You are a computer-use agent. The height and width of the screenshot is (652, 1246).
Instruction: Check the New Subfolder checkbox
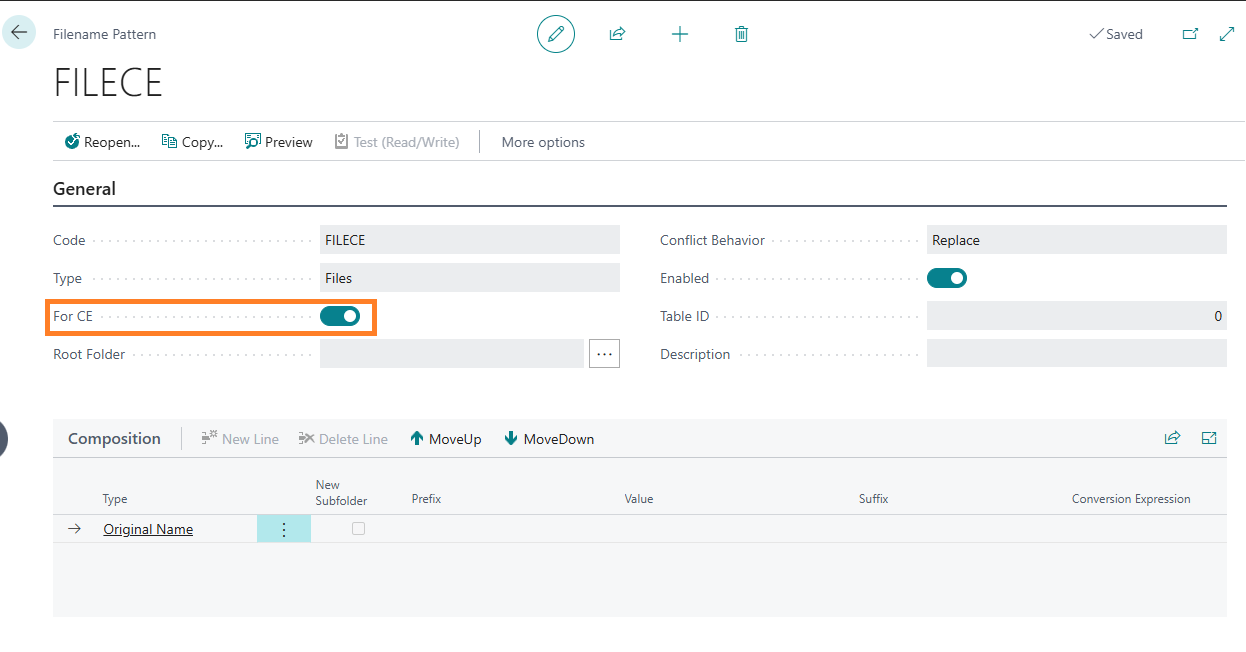(x=358, y=529)
